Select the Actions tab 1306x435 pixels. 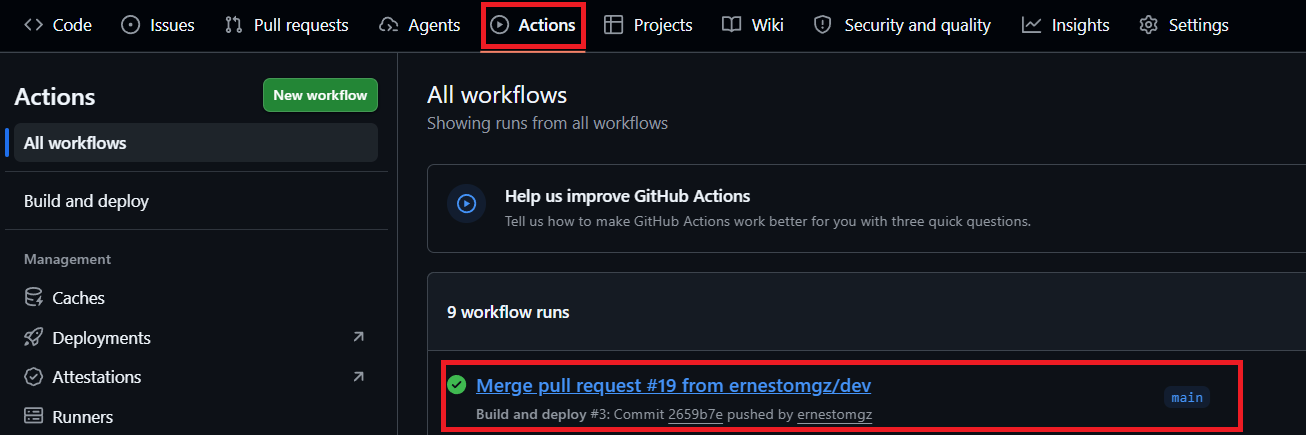coord(533,25)
